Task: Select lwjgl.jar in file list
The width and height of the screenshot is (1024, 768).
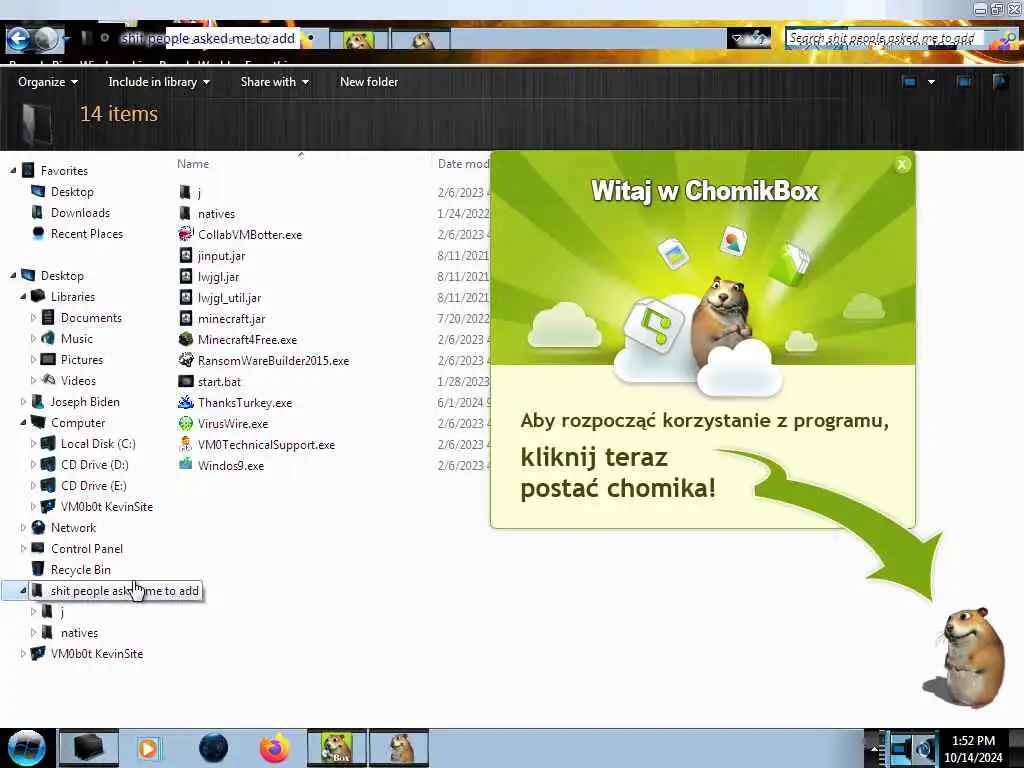Action: pyautogui.click(x=218, y=277)
